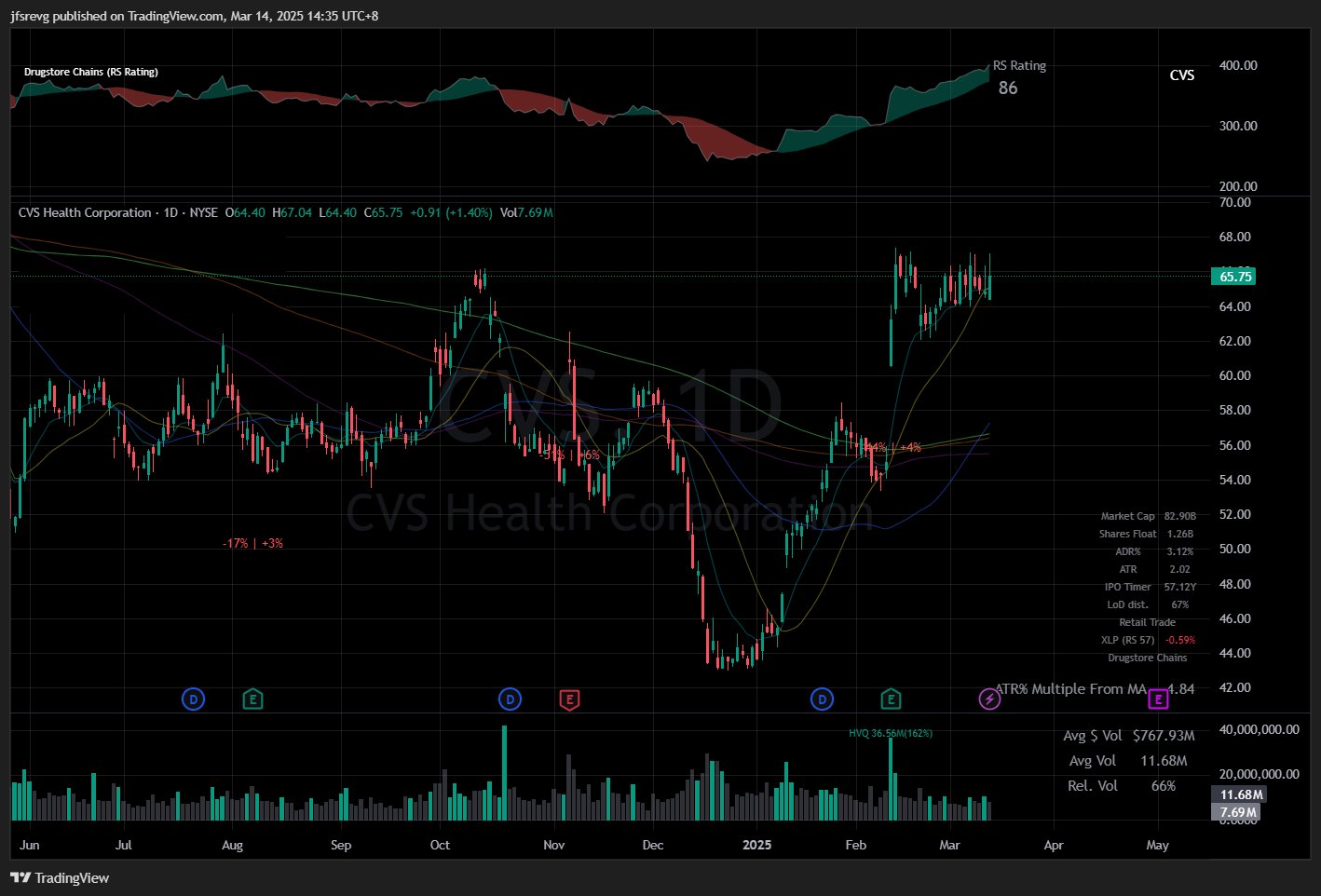Screen dimensions: 1321x896
Task: Click the +0.91 (+1.40%) change text
Action: [451, 212]
